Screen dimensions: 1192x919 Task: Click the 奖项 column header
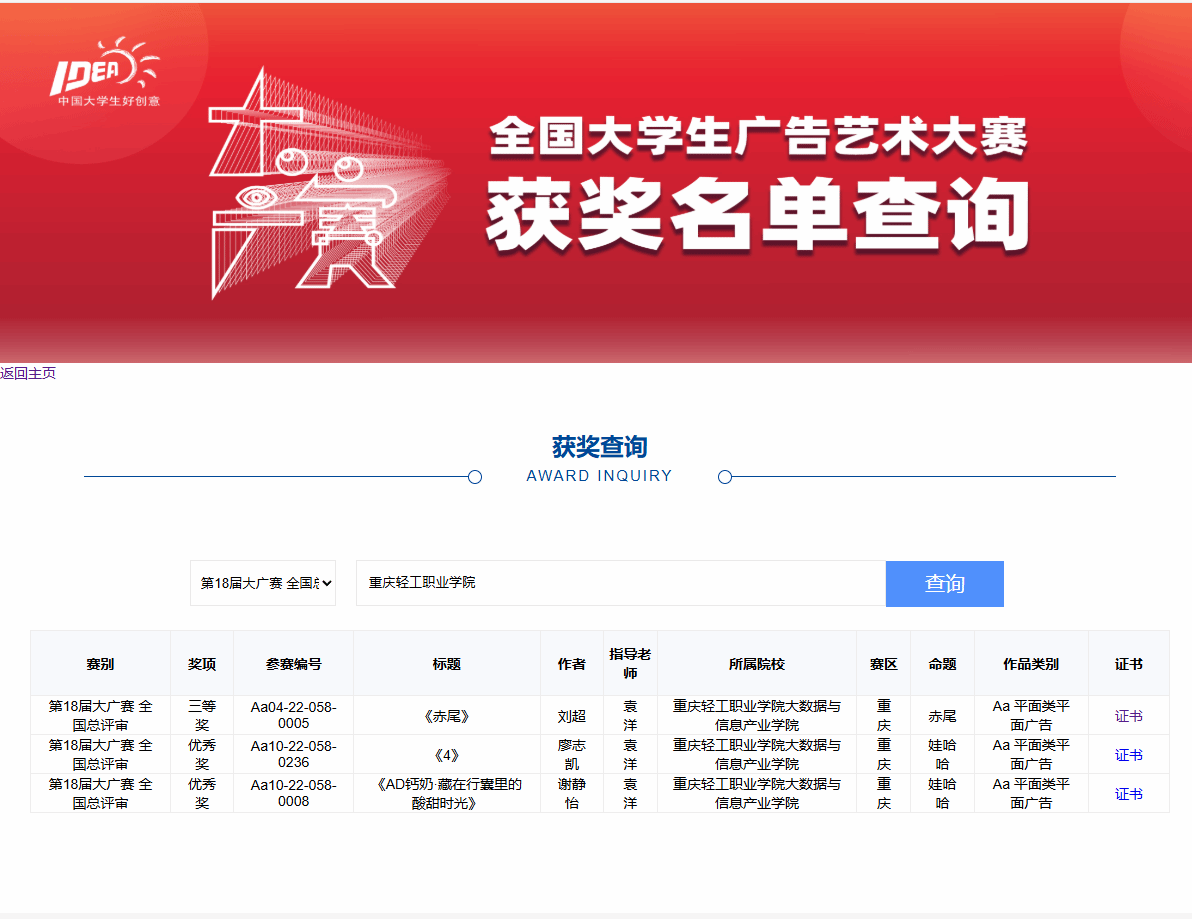click(x=201, y=664)
